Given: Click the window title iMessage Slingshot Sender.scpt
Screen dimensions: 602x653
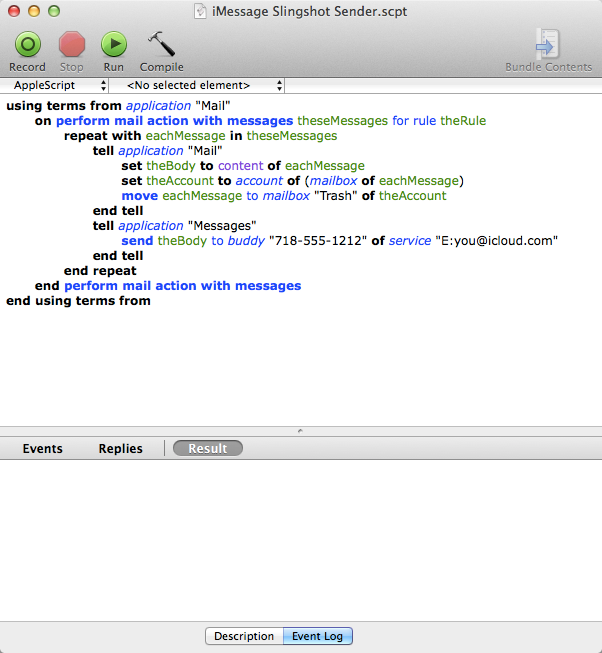Looking at the screenshot, I should [x=309, y=11].
